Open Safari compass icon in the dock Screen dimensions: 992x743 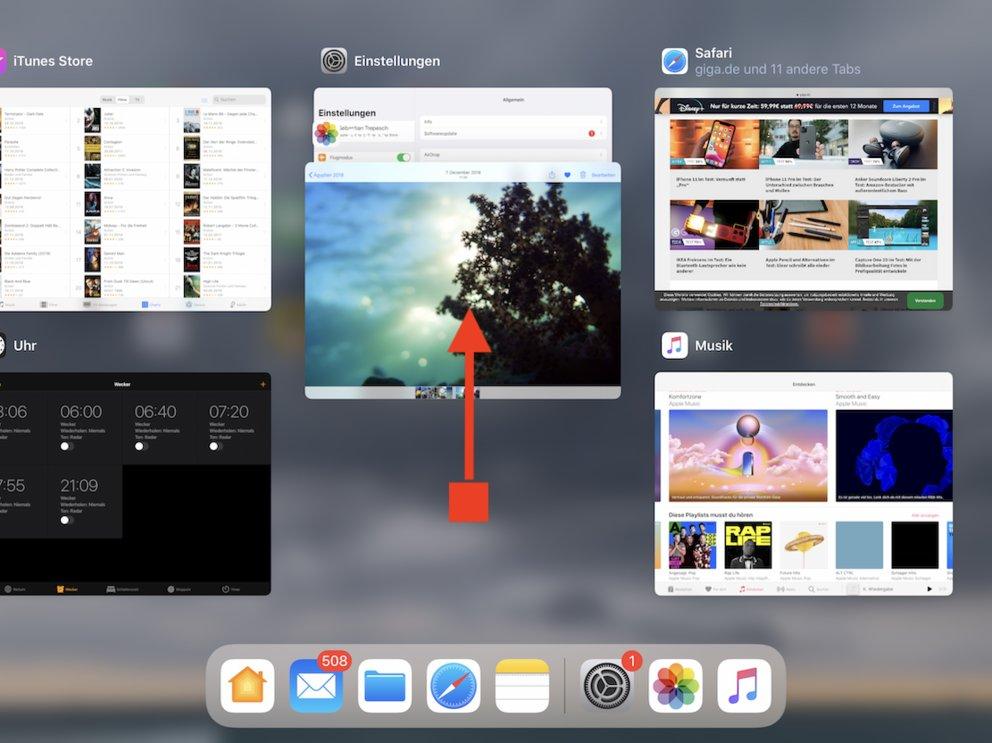click(x=454, y=686)
